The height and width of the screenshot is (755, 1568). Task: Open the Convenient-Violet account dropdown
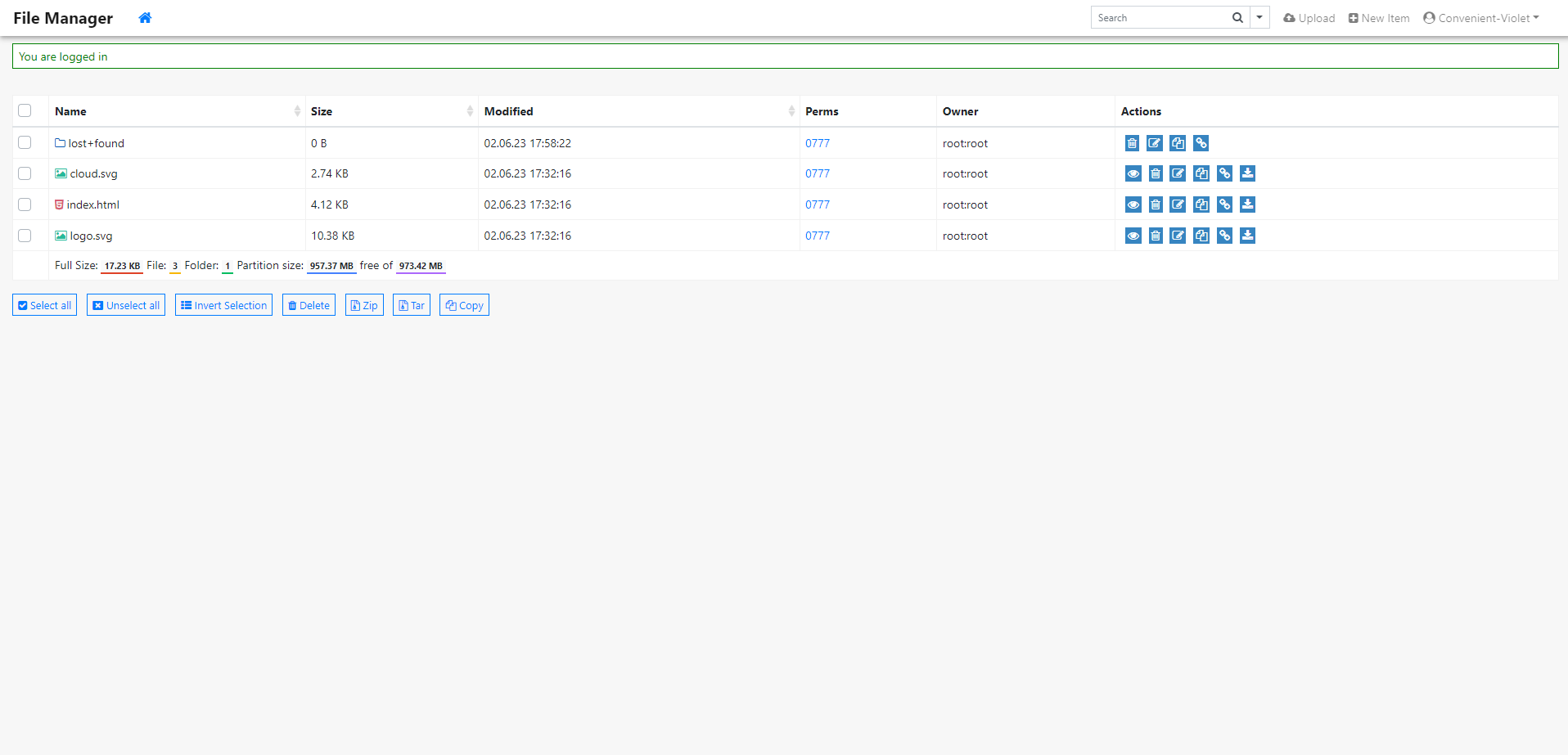coord(1481,17)
